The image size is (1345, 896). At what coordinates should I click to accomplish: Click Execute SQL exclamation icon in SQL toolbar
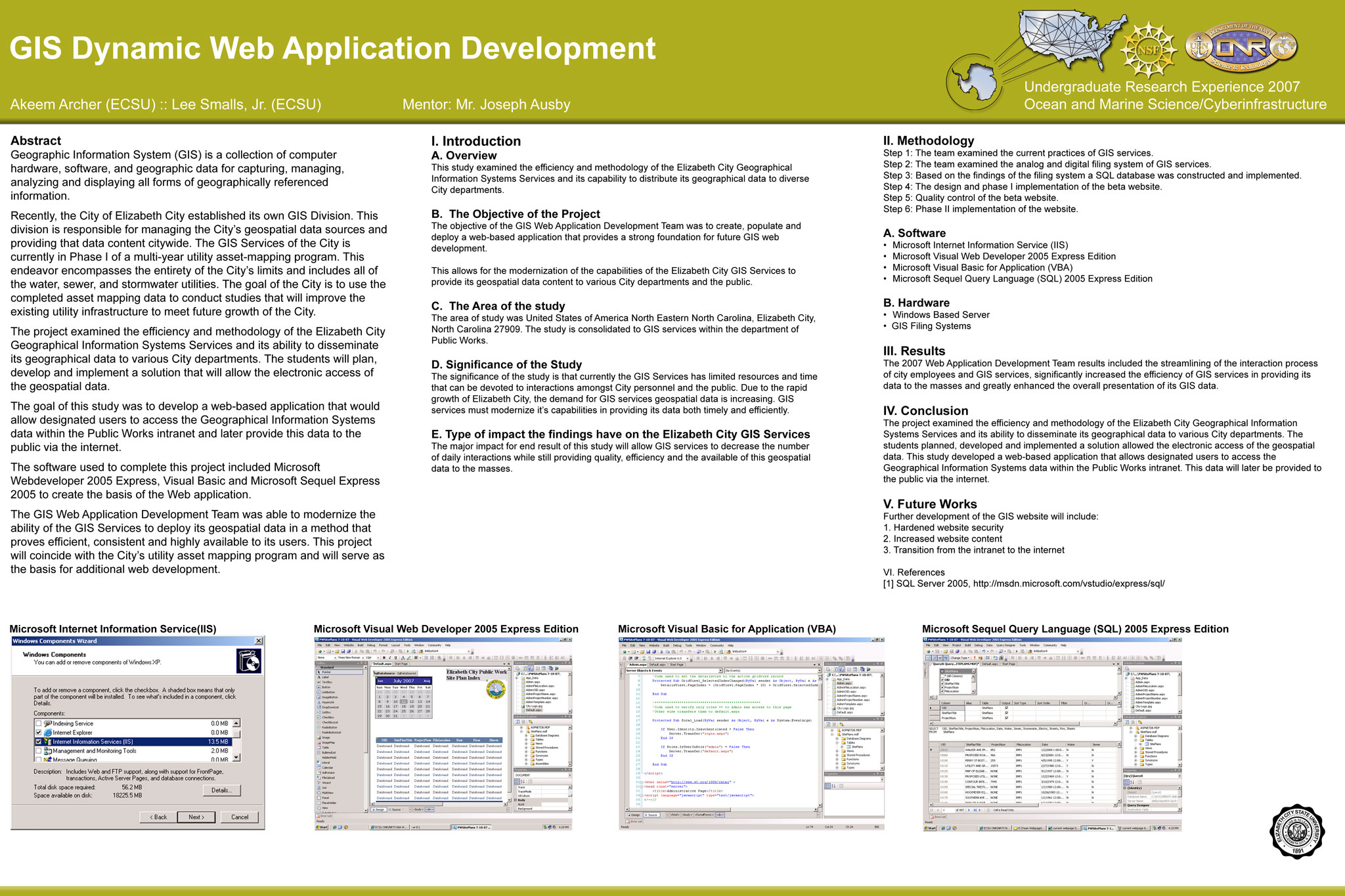tap(975, 658)
